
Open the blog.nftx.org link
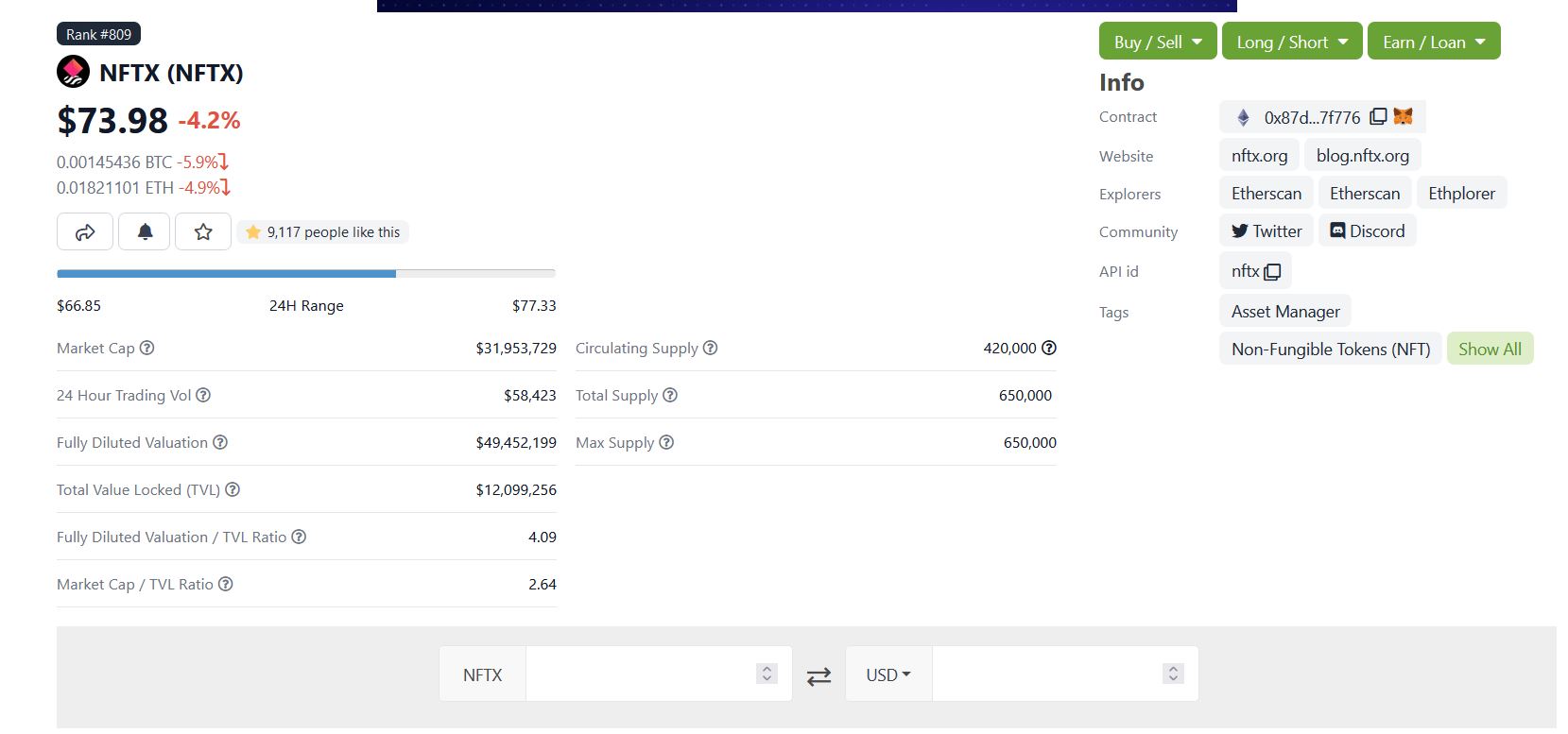1363,156
